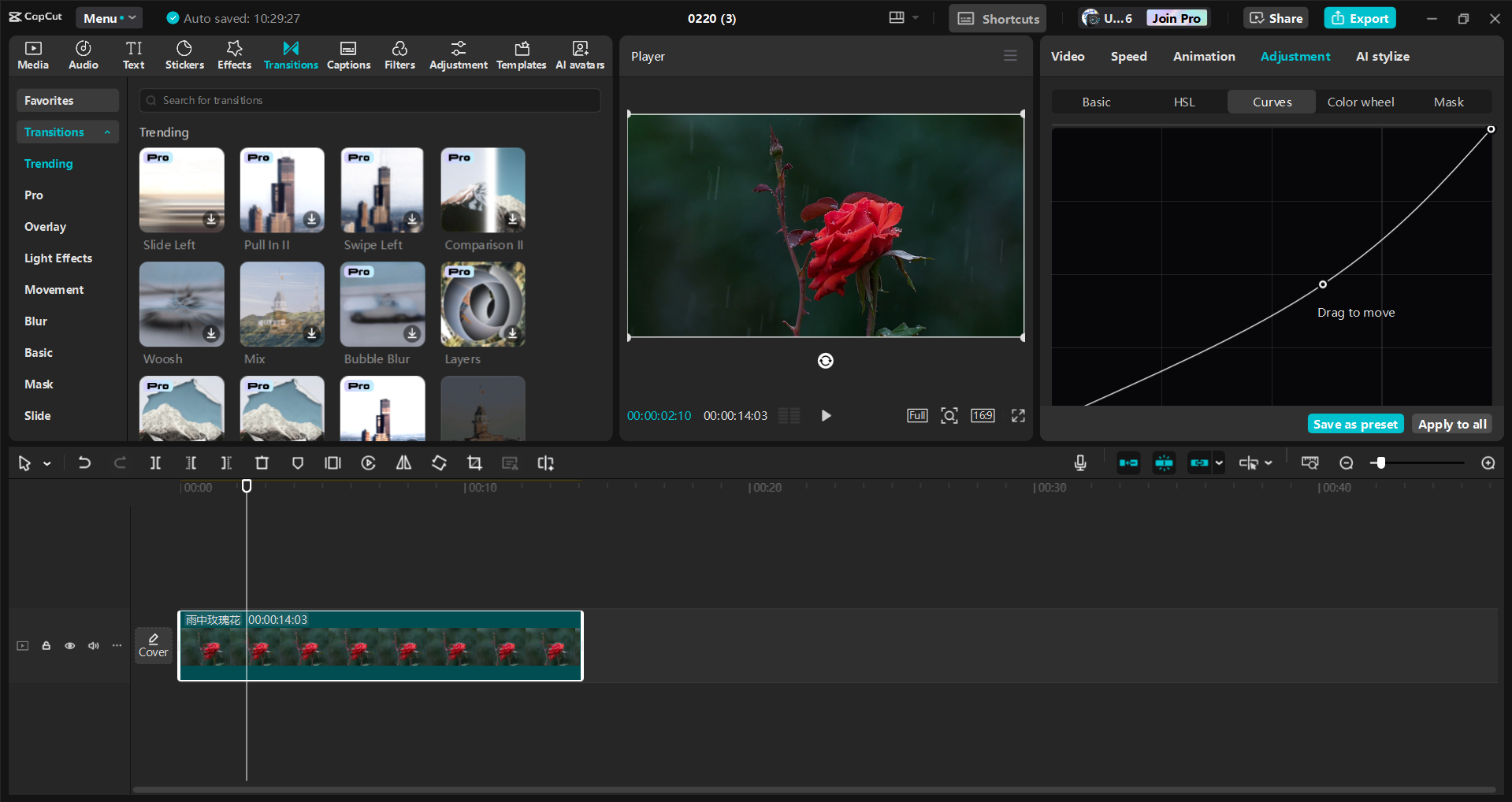Click the Save as preset button
This screenshot has width=1512, height=802.
[1354, 423]
